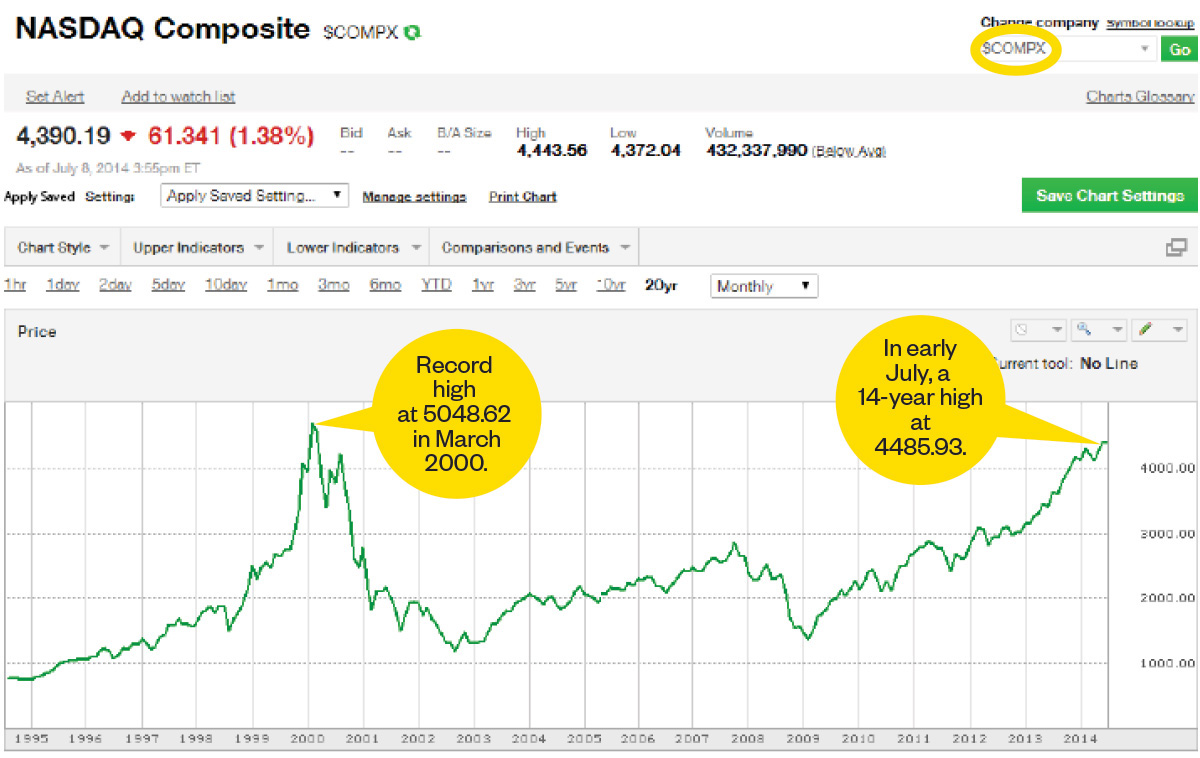Click the Print Chart link
Image resolution: width=1200 pixels, height=758 pixels.
[522, 197]
